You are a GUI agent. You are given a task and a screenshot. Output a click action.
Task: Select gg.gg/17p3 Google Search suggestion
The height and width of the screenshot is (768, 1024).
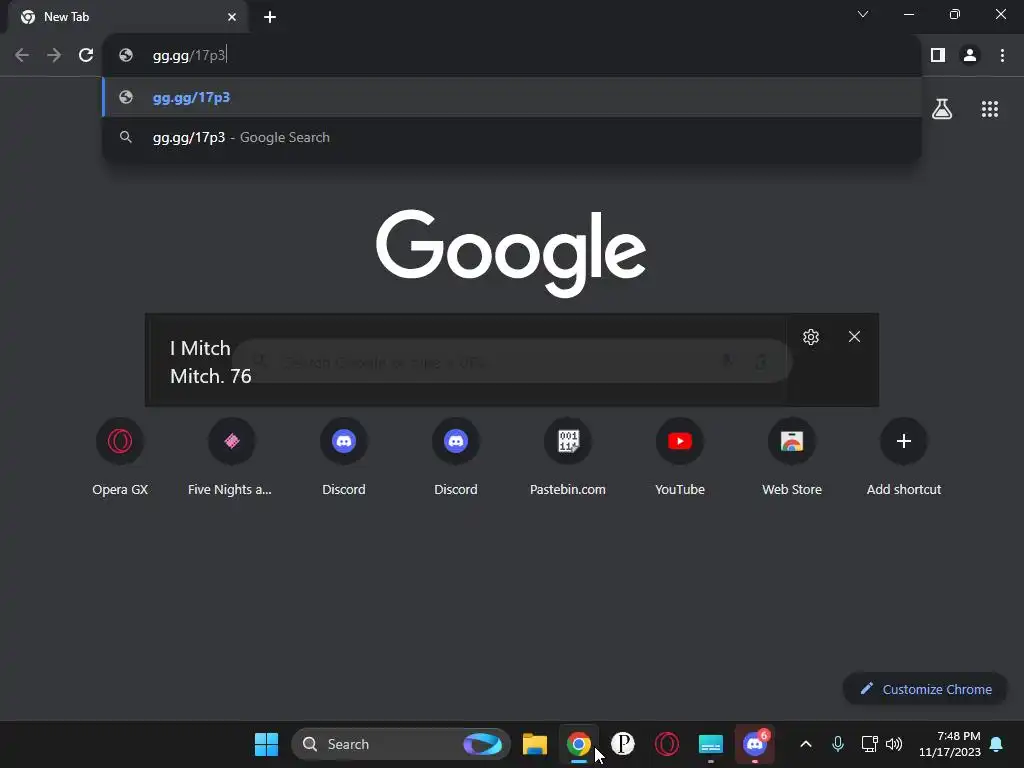(x=512, y=137)
